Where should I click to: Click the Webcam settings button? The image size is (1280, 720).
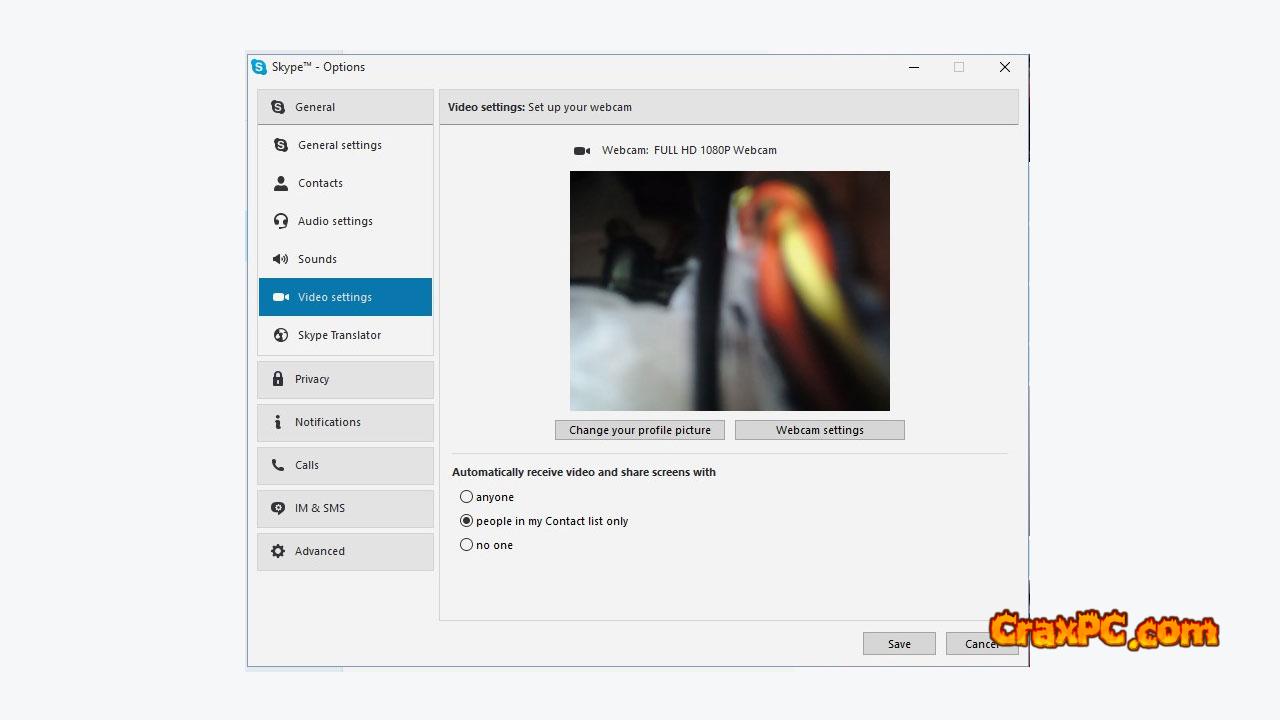point(819,430)
